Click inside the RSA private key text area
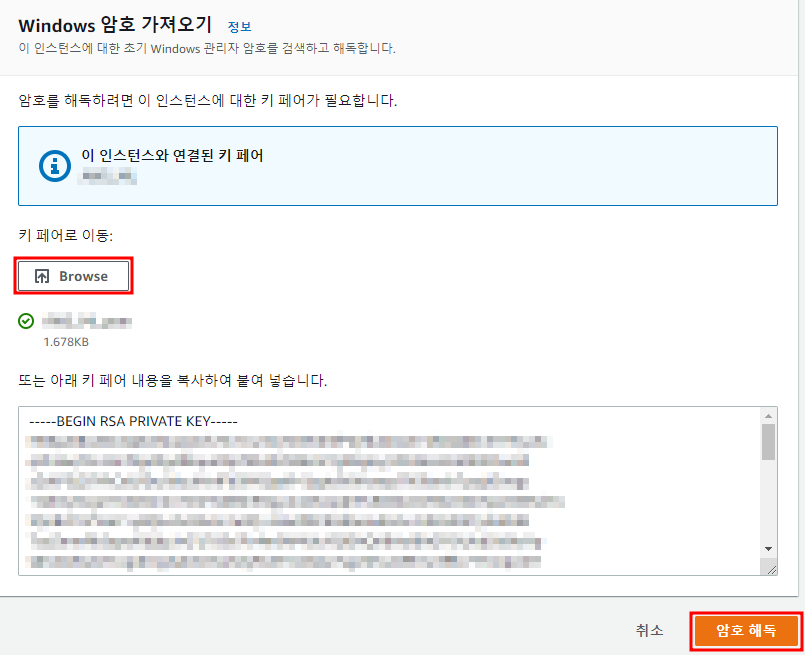 (390, 491)
